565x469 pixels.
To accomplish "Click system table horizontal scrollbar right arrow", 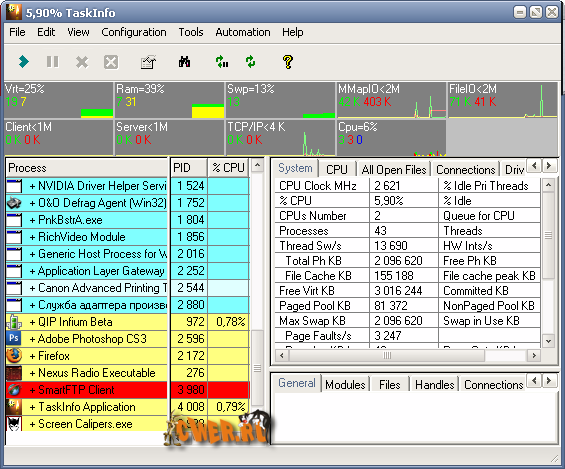I will [534, 356].
